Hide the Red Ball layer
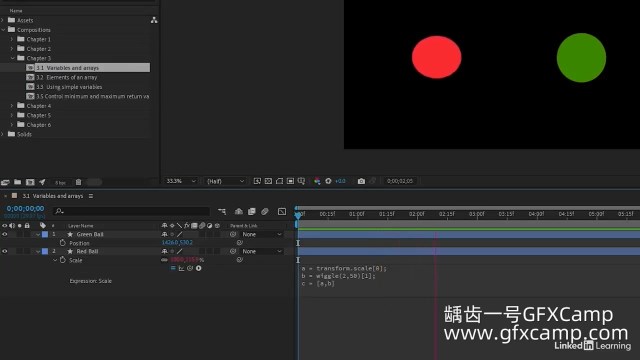 tap(4, 251)
